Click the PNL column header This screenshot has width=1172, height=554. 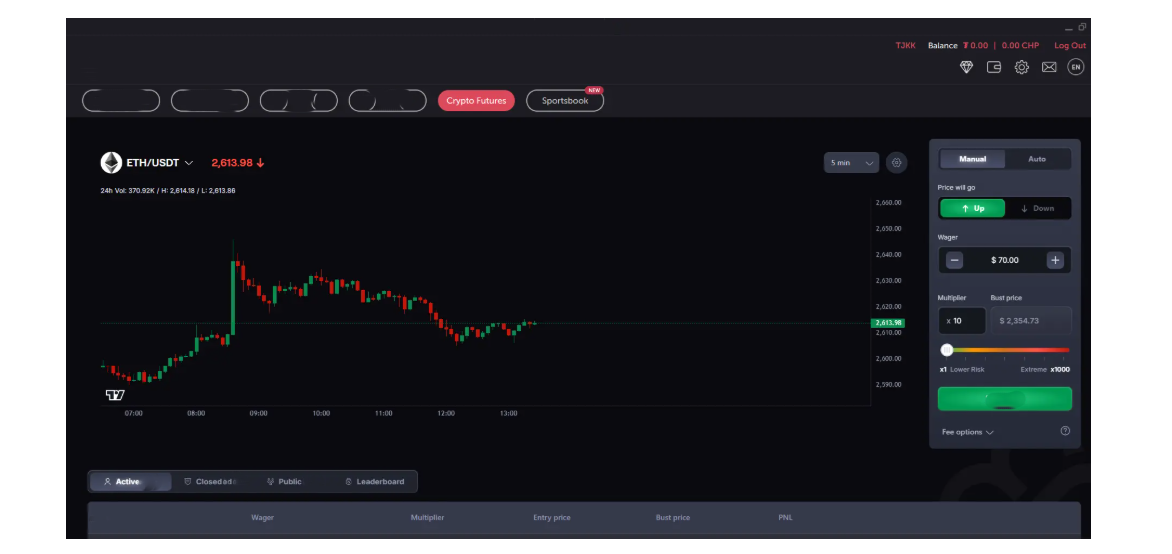(785, 517)
